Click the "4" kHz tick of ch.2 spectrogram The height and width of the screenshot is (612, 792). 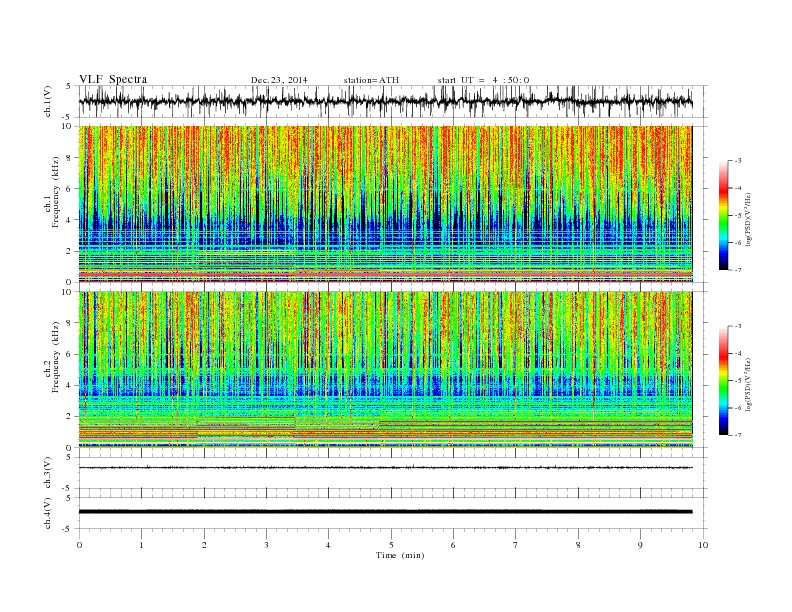[69, 386]
